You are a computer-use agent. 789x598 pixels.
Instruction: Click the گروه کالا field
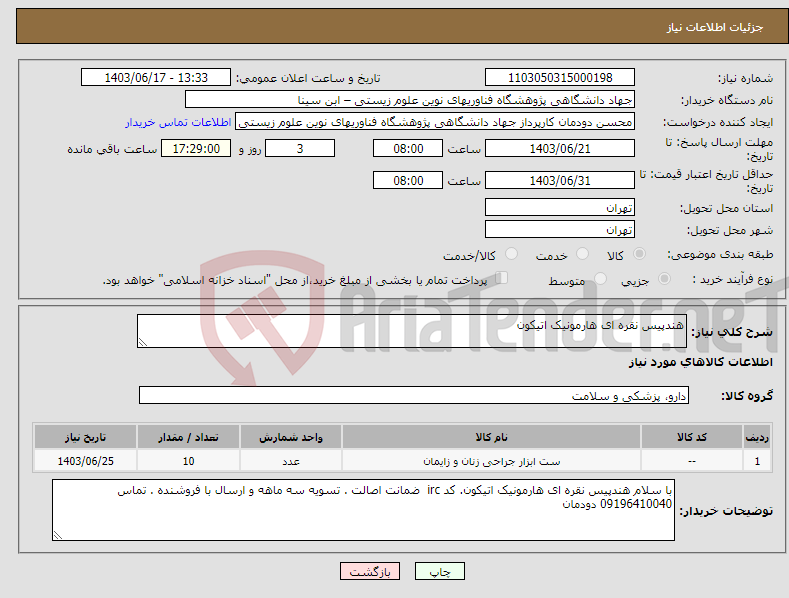tap(414, 395)
